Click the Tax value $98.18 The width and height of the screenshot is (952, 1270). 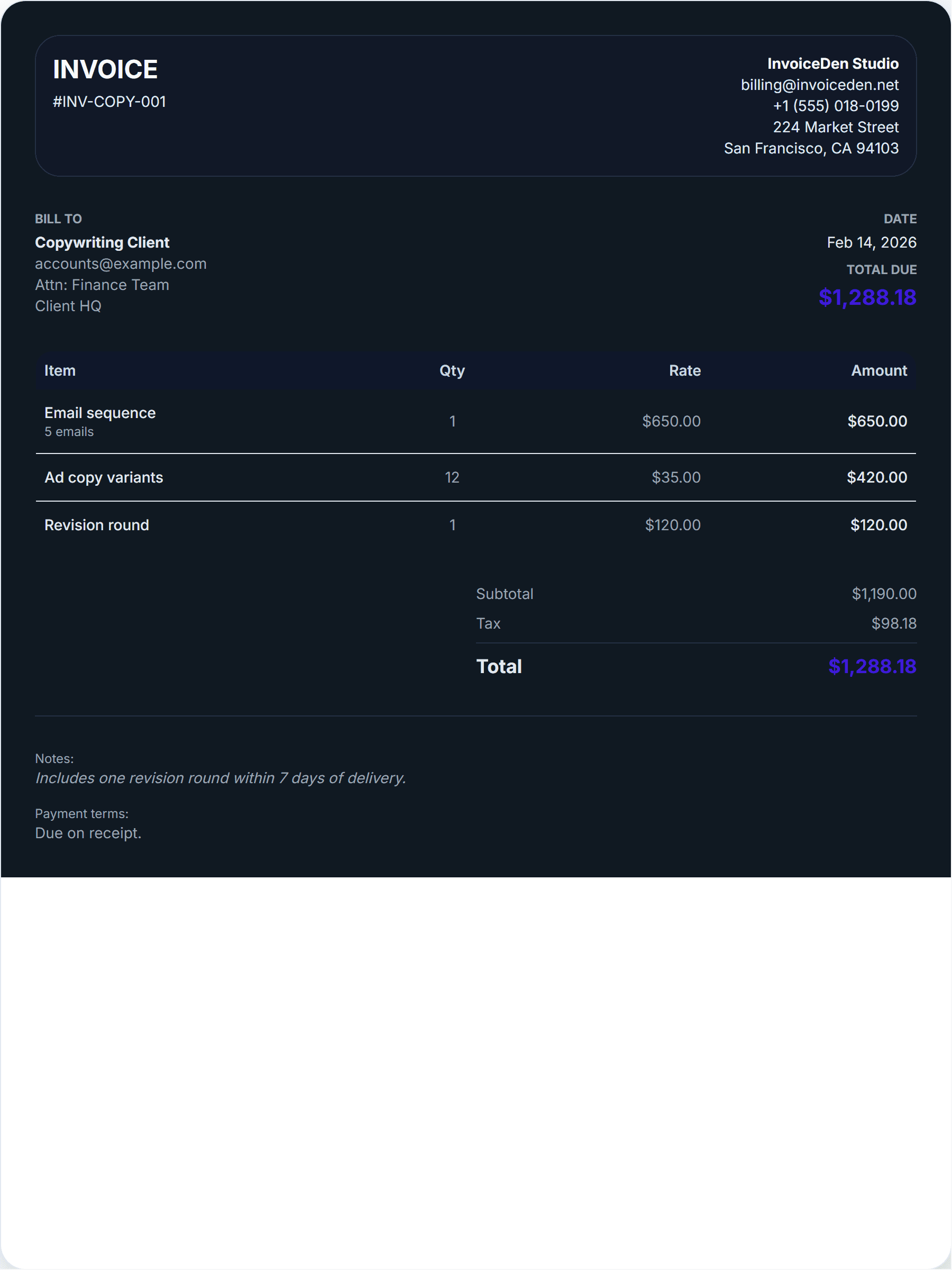tap(893, 623)
